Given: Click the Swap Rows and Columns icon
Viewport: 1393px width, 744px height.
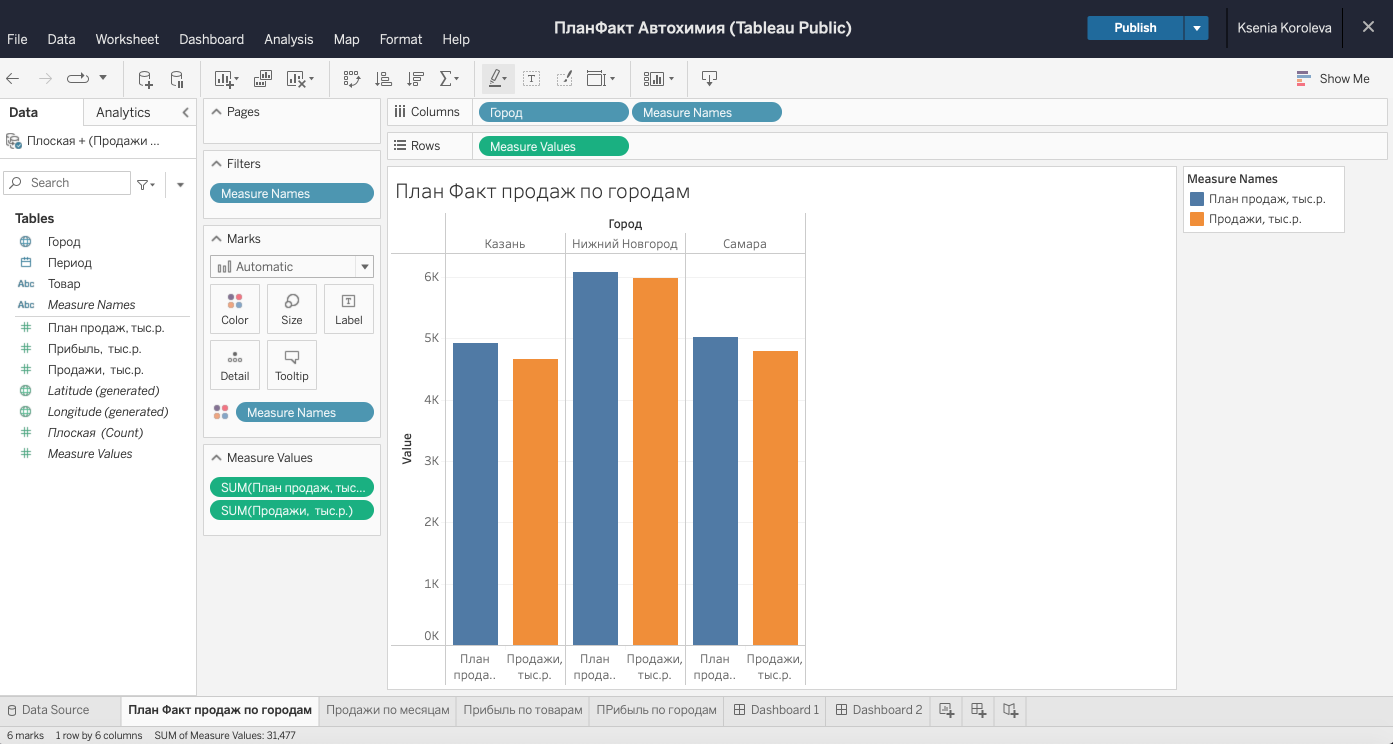Looking at the screenshot, I should [351, 78].
